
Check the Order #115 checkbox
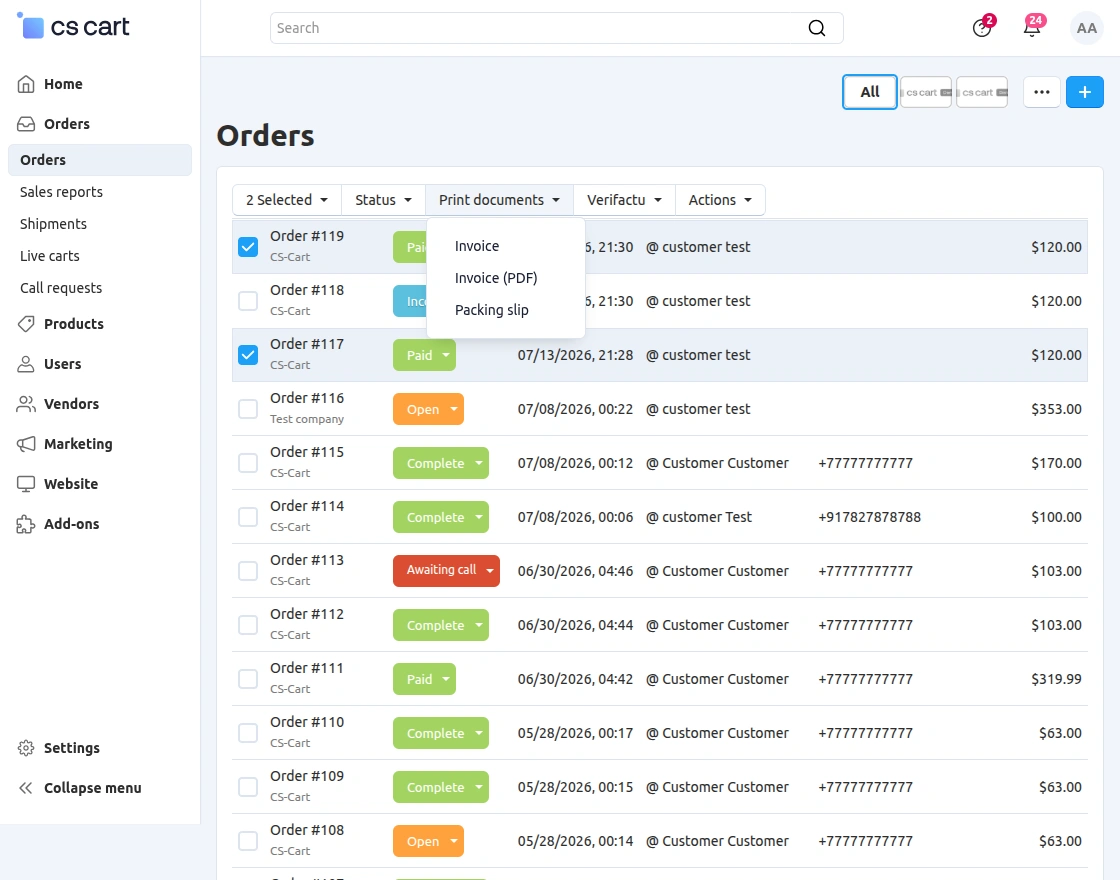click(248, 463)
